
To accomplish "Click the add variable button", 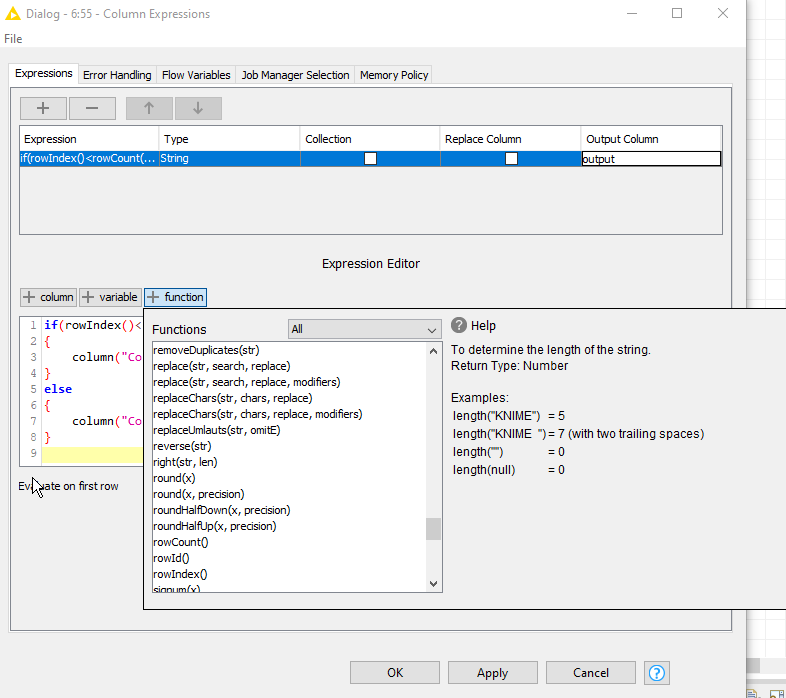I will coord(110,297).
